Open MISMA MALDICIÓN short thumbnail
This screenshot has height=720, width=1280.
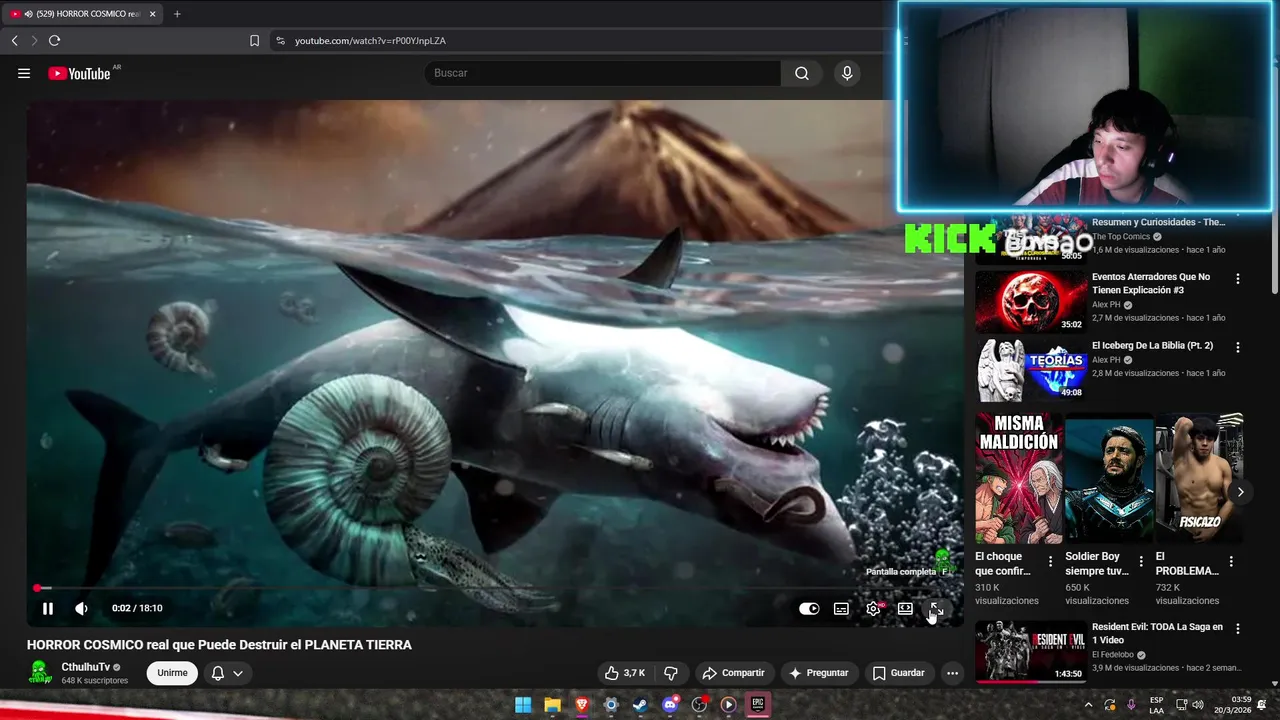coord(1019,478)
